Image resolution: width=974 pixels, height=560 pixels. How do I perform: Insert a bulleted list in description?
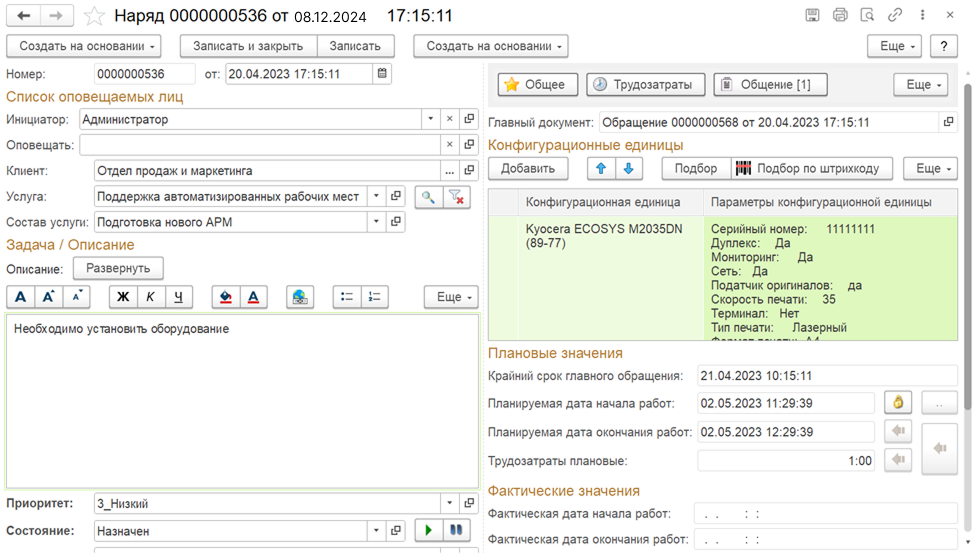(347, 297)
